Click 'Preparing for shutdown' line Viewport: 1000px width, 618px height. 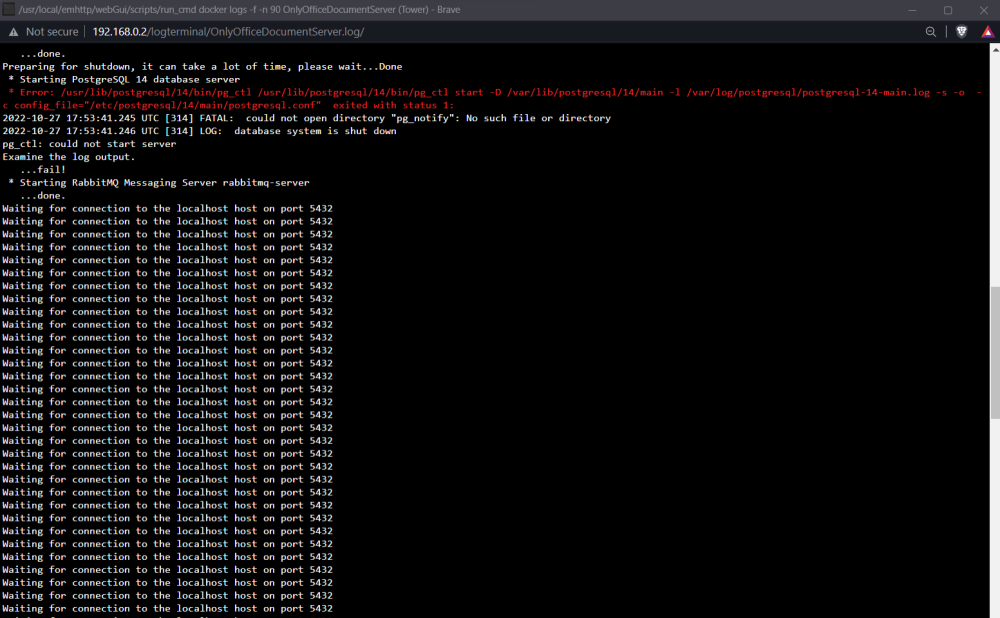(x=202, y=66)
